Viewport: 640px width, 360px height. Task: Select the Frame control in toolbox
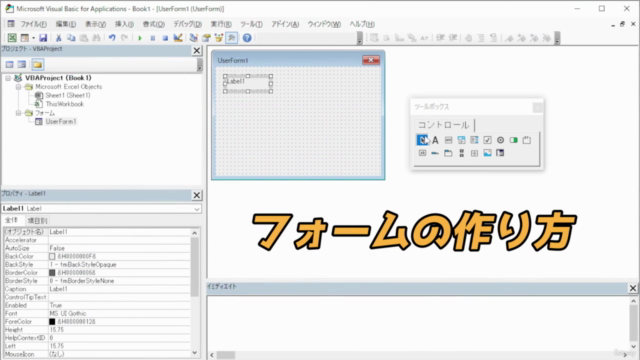[527, 140]
